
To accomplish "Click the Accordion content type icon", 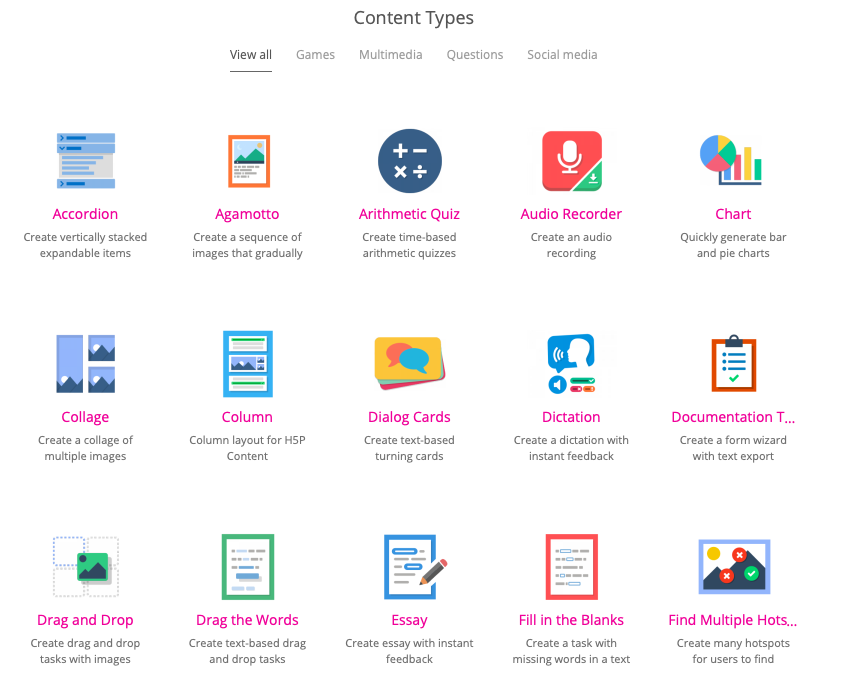I will [85, 161].
